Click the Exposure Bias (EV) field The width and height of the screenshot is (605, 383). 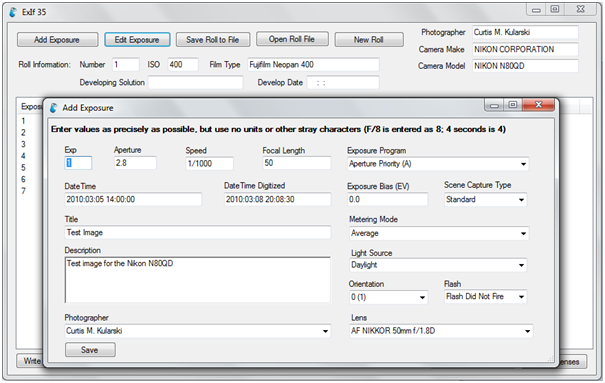coord(387,199)
